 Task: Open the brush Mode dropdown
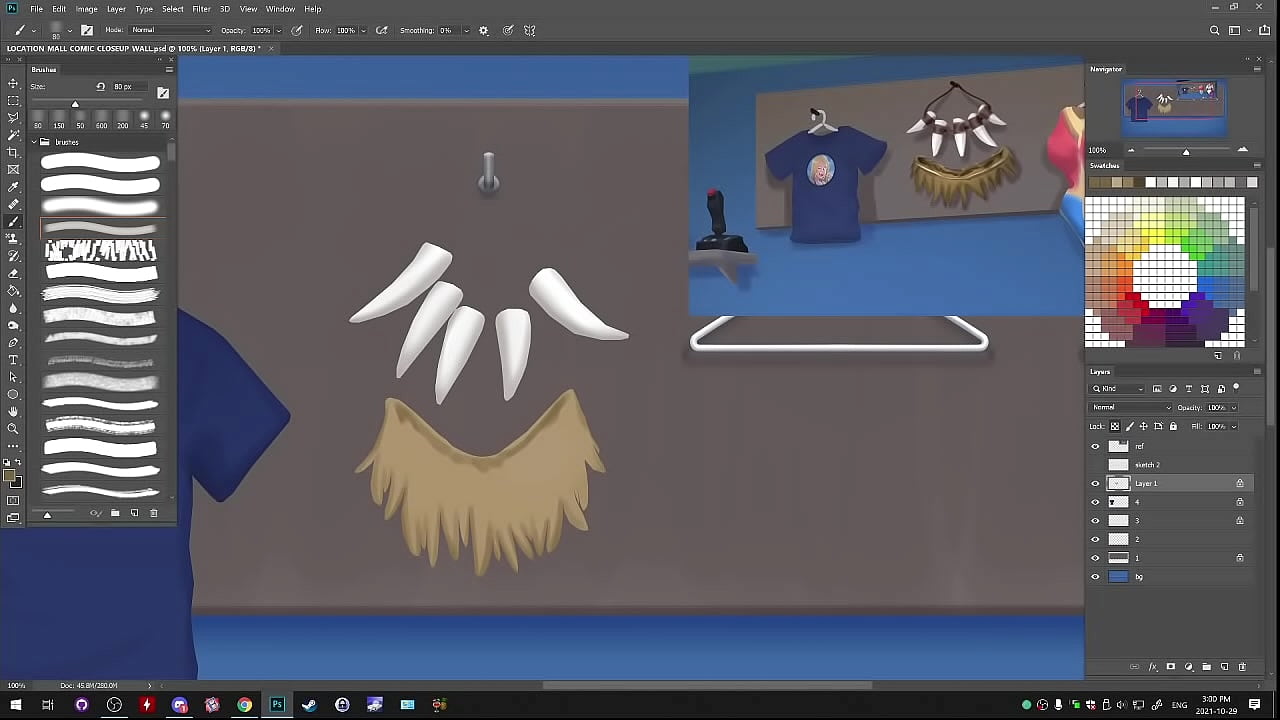[170, 30]
